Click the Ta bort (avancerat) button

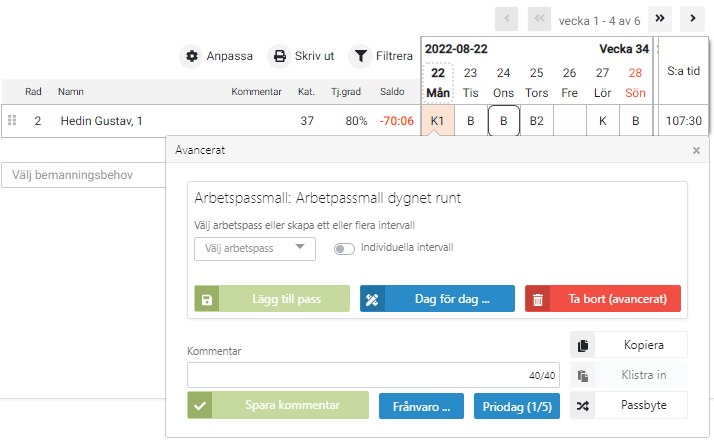tap(603, 299)
